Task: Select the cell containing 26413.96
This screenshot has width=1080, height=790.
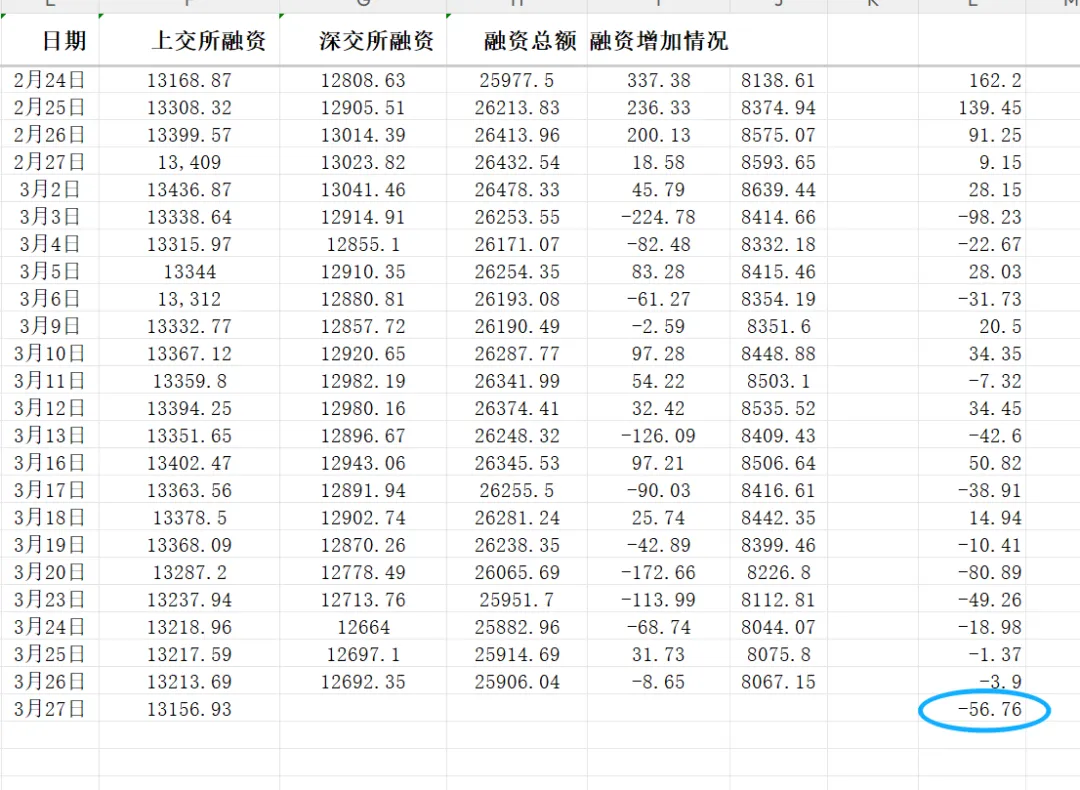Action: (516, 135)
